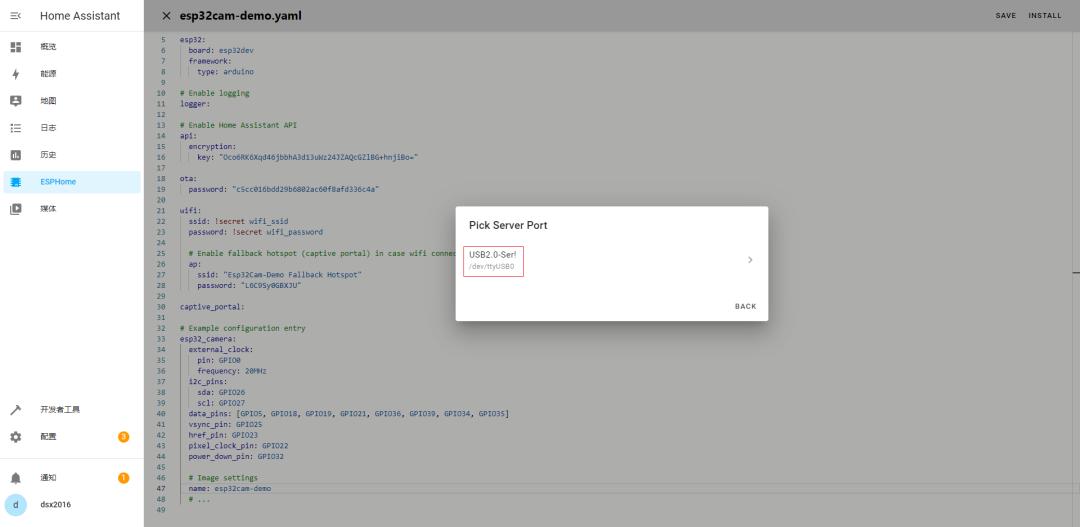Click the 地图 map icon
This screenshot has height=527, width=1080.
(15, 101)
